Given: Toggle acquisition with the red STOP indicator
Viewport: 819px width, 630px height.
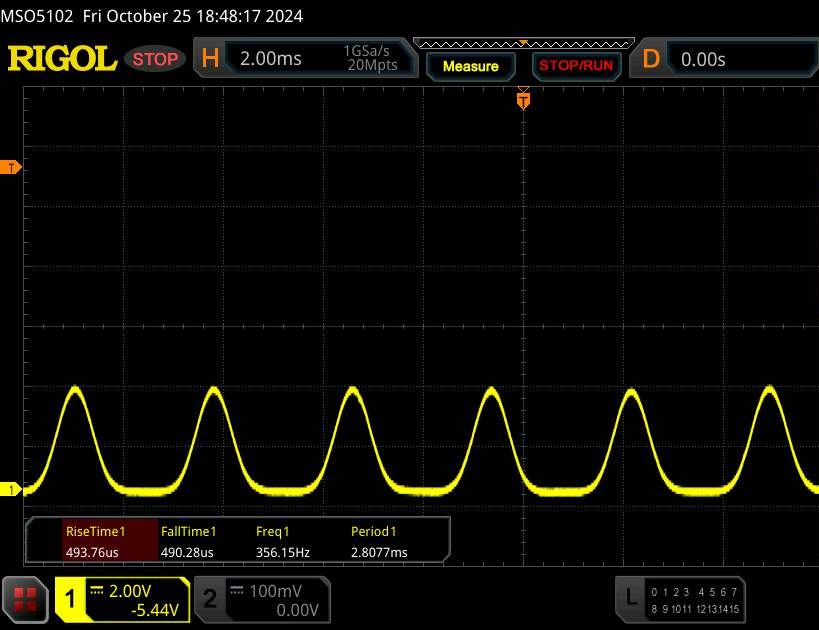Looking at the screenshot, I should 157,59.
